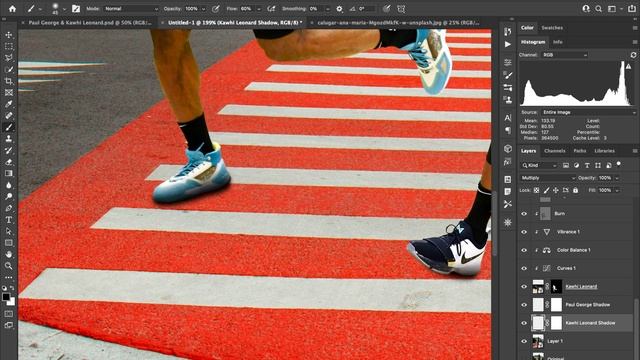Select the Rectangular Marquee tool
Image resolution: width=640 pixels, height=360 pixels.
point(9,47)
